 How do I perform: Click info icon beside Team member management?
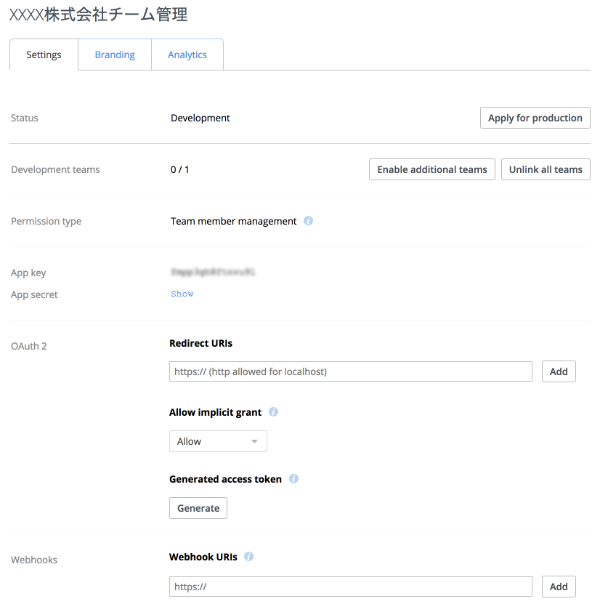click(308, 221)
